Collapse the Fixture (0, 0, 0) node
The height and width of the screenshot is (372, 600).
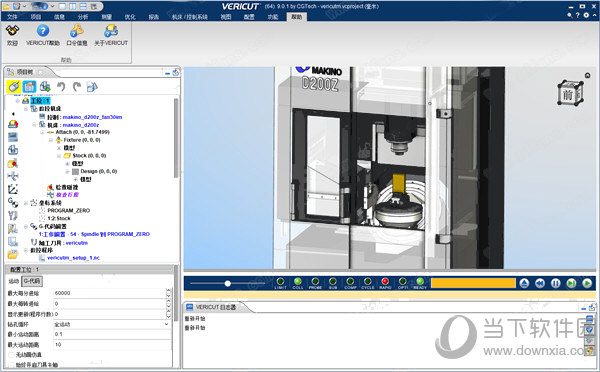coord(51,140)
